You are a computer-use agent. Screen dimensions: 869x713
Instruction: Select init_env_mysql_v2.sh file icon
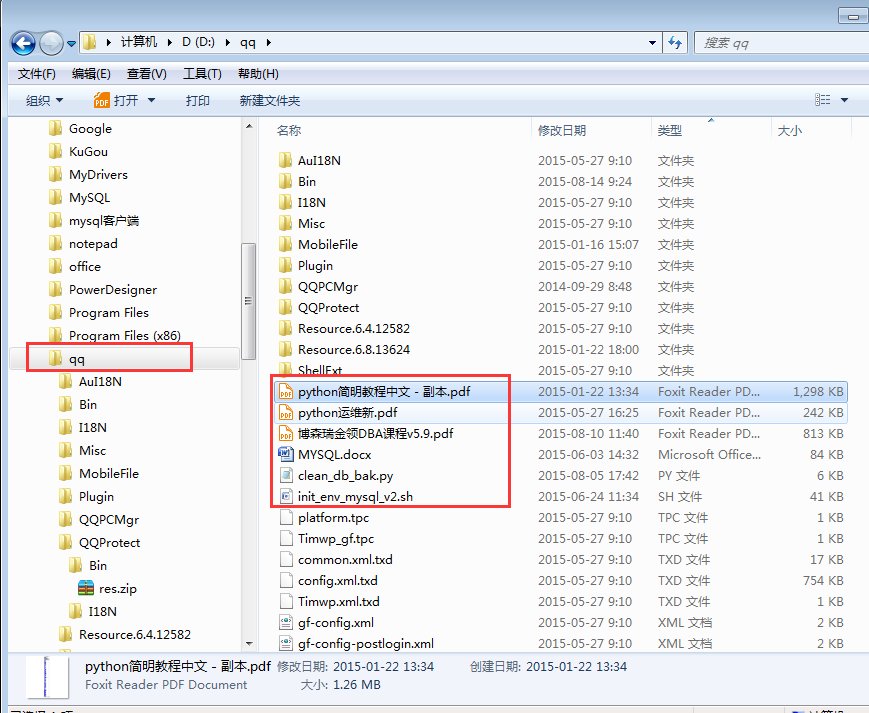tap(286, 496)
